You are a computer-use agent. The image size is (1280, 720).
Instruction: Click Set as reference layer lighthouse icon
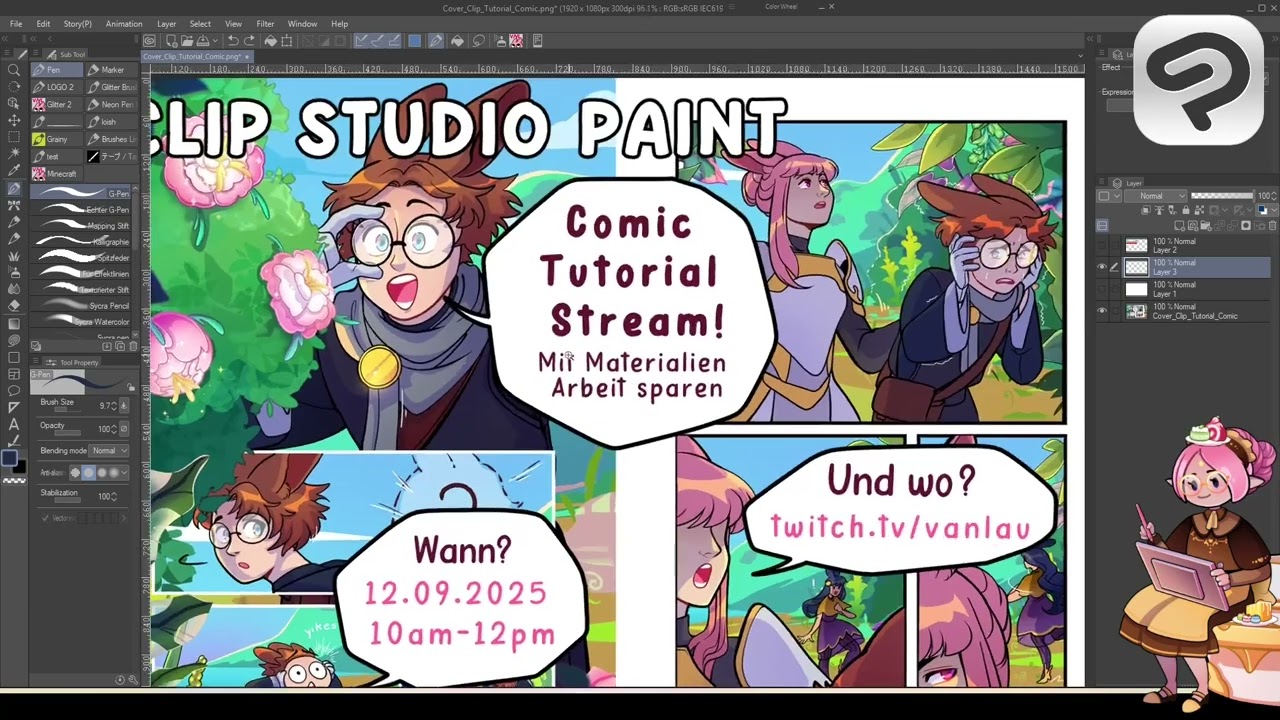[1159, 210]
